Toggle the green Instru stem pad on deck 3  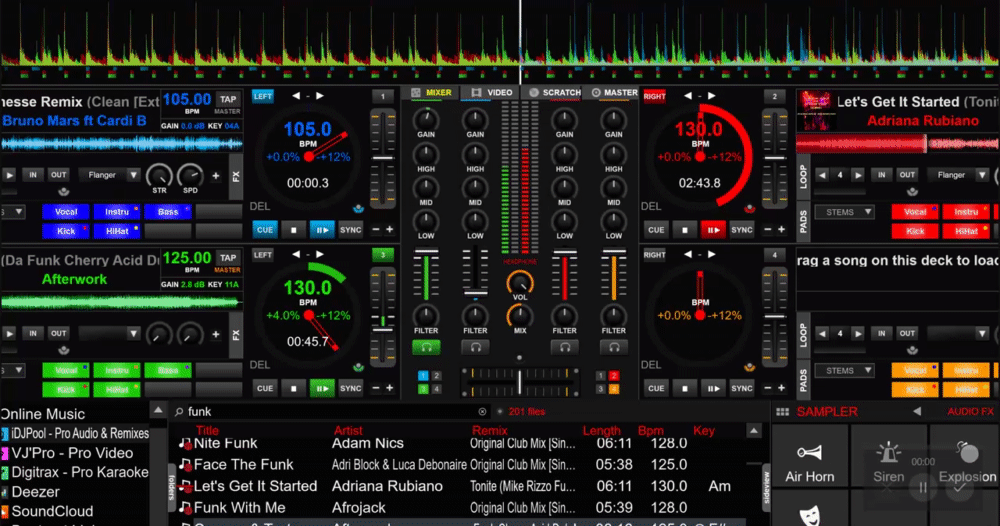(117, 370)
